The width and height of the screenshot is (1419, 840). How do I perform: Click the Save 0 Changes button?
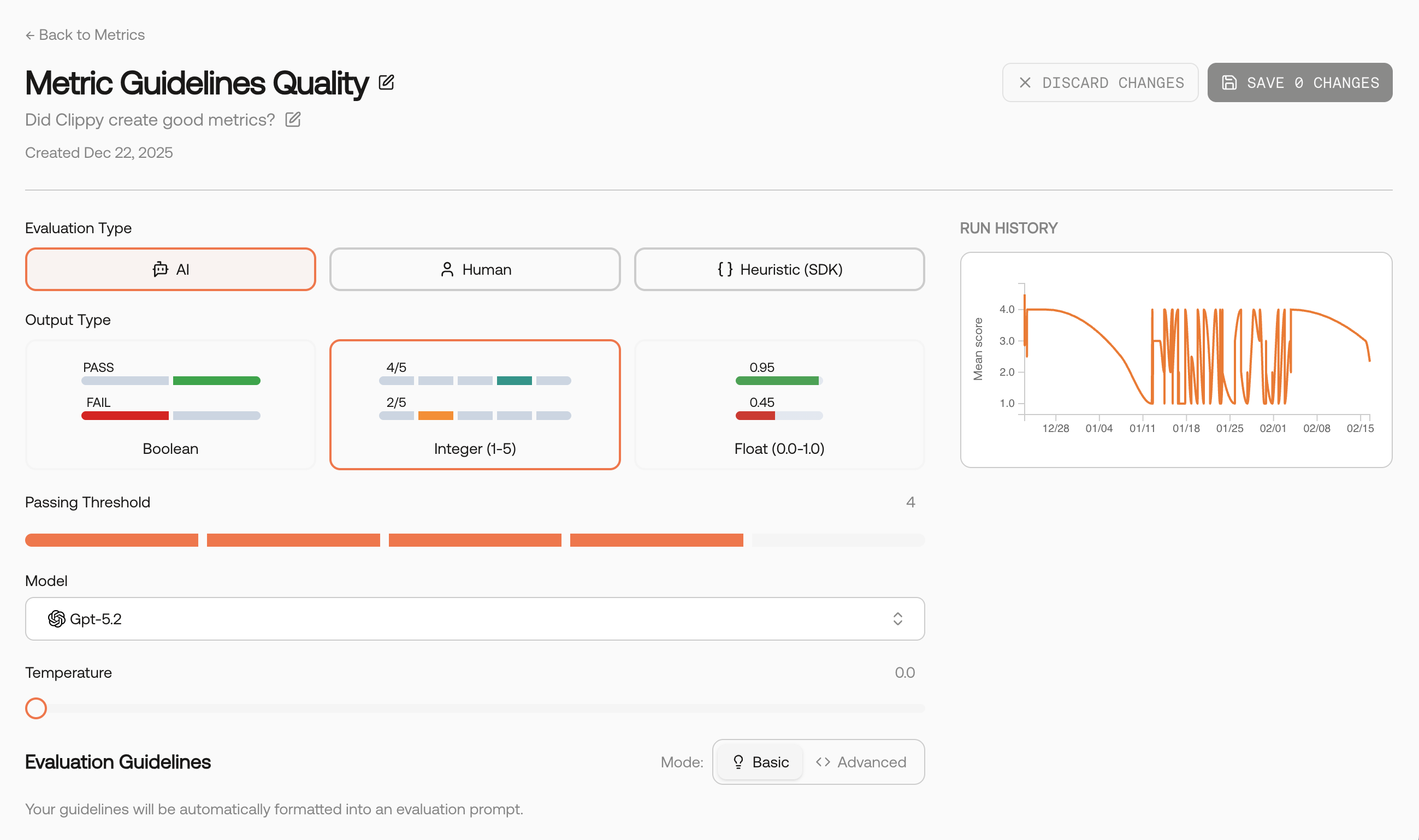[1299, 82]
